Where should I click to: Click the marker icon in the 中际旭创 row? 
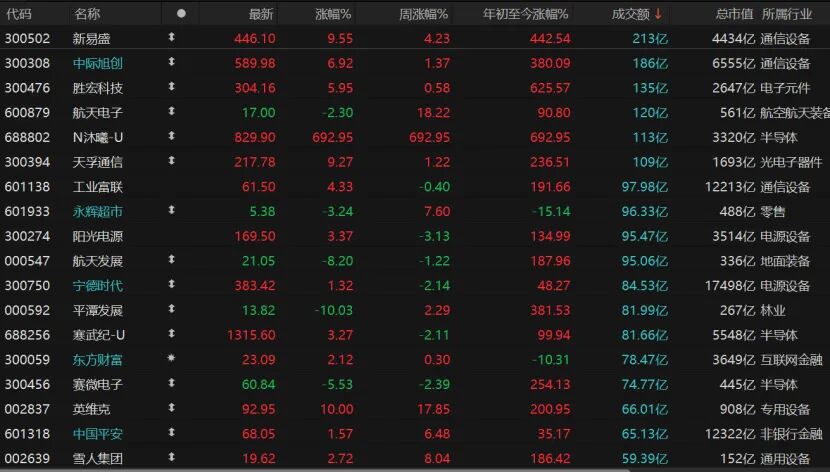pyautogui.click(x=171, y=62)
